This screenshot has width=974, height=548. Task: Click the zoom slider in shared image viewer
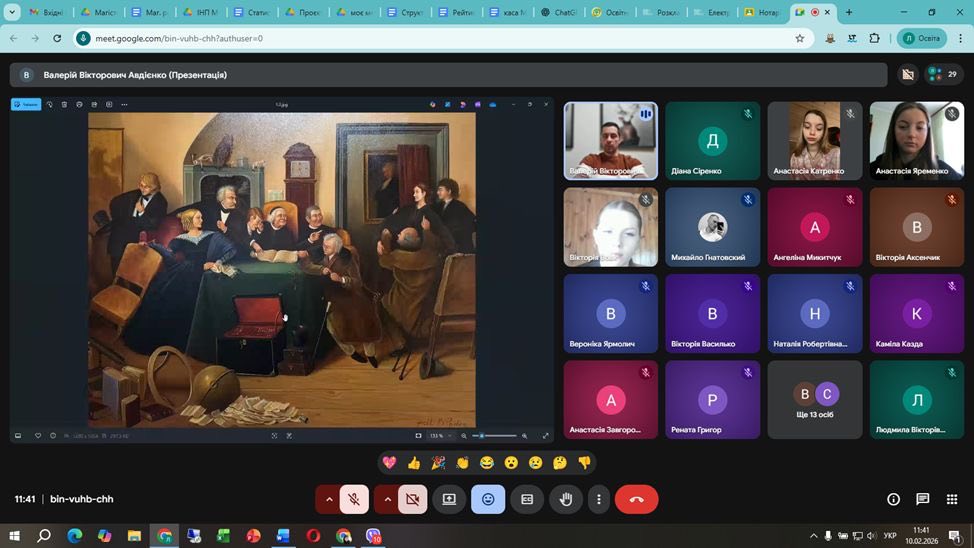click(x=494, y=436)
